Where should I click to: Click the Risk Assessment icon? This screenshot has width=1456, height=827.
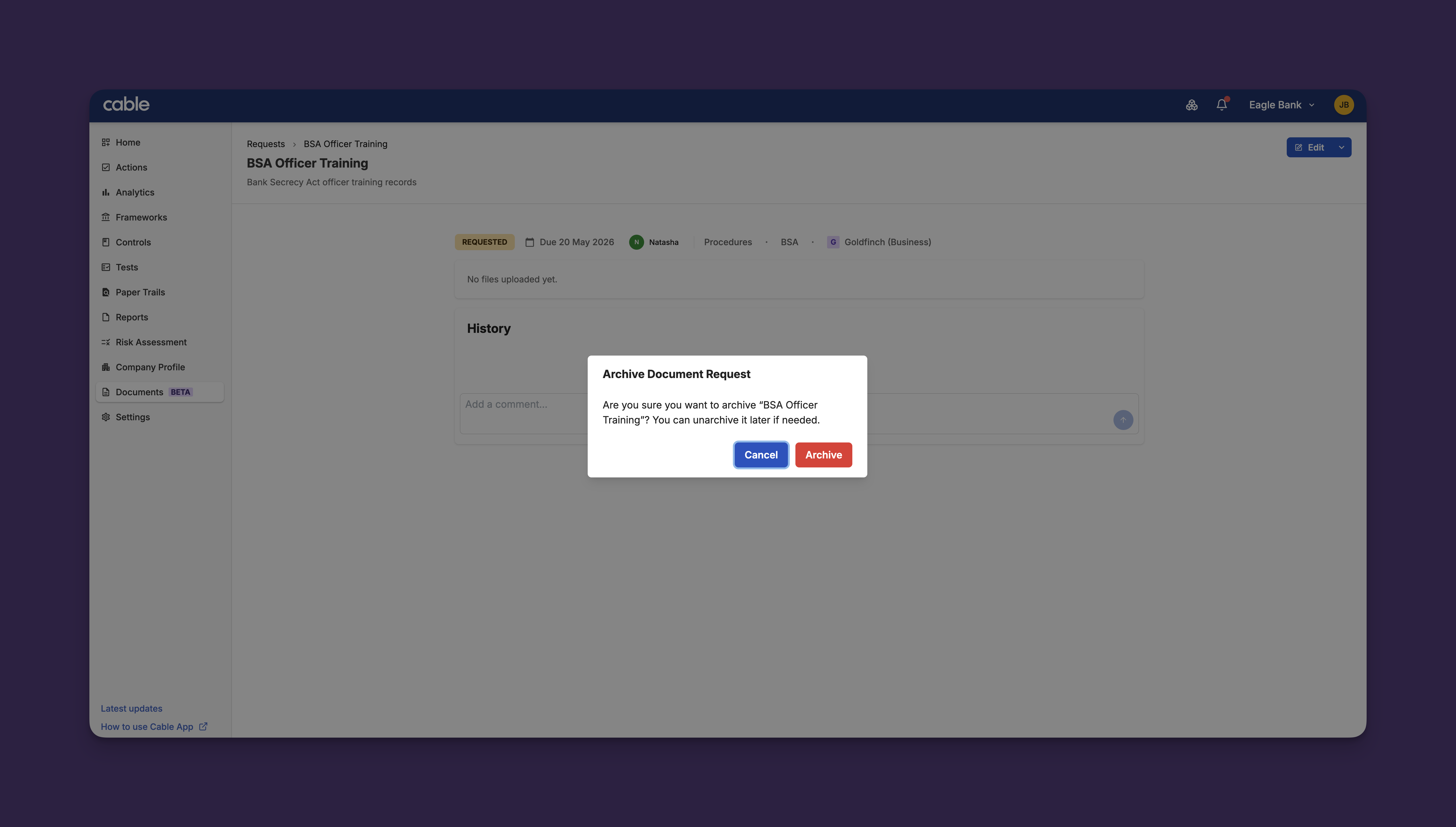point(106,343)
